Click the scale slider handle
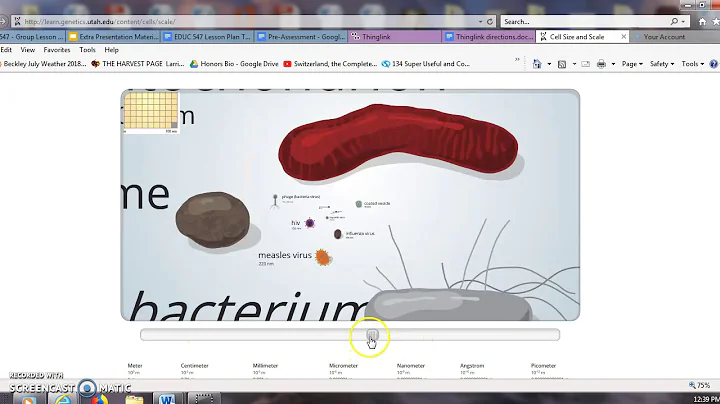 tap(372, 335)
